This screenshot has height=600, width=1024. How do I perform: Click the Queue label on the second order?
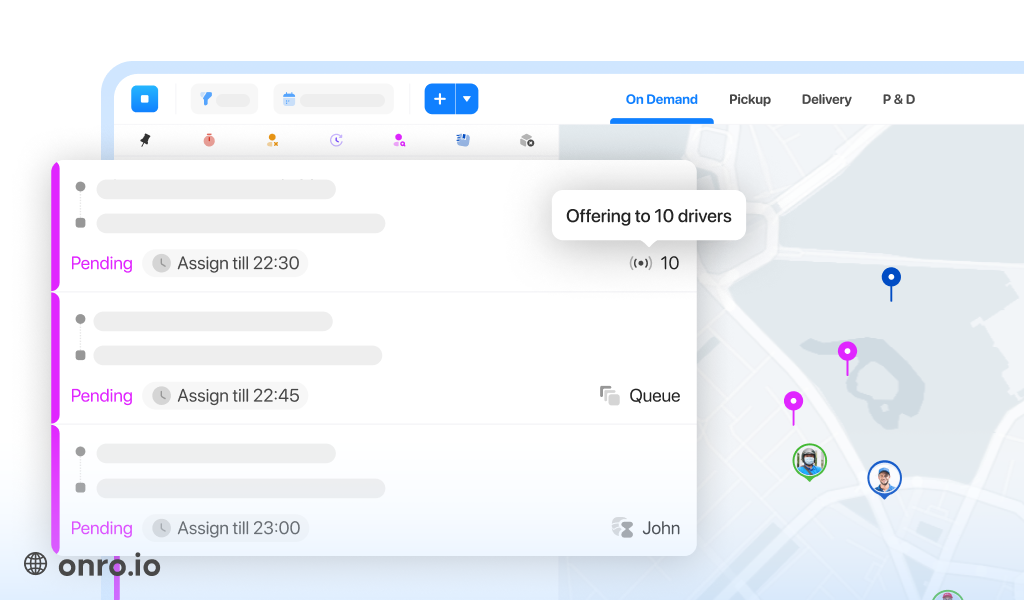[654, 396]
